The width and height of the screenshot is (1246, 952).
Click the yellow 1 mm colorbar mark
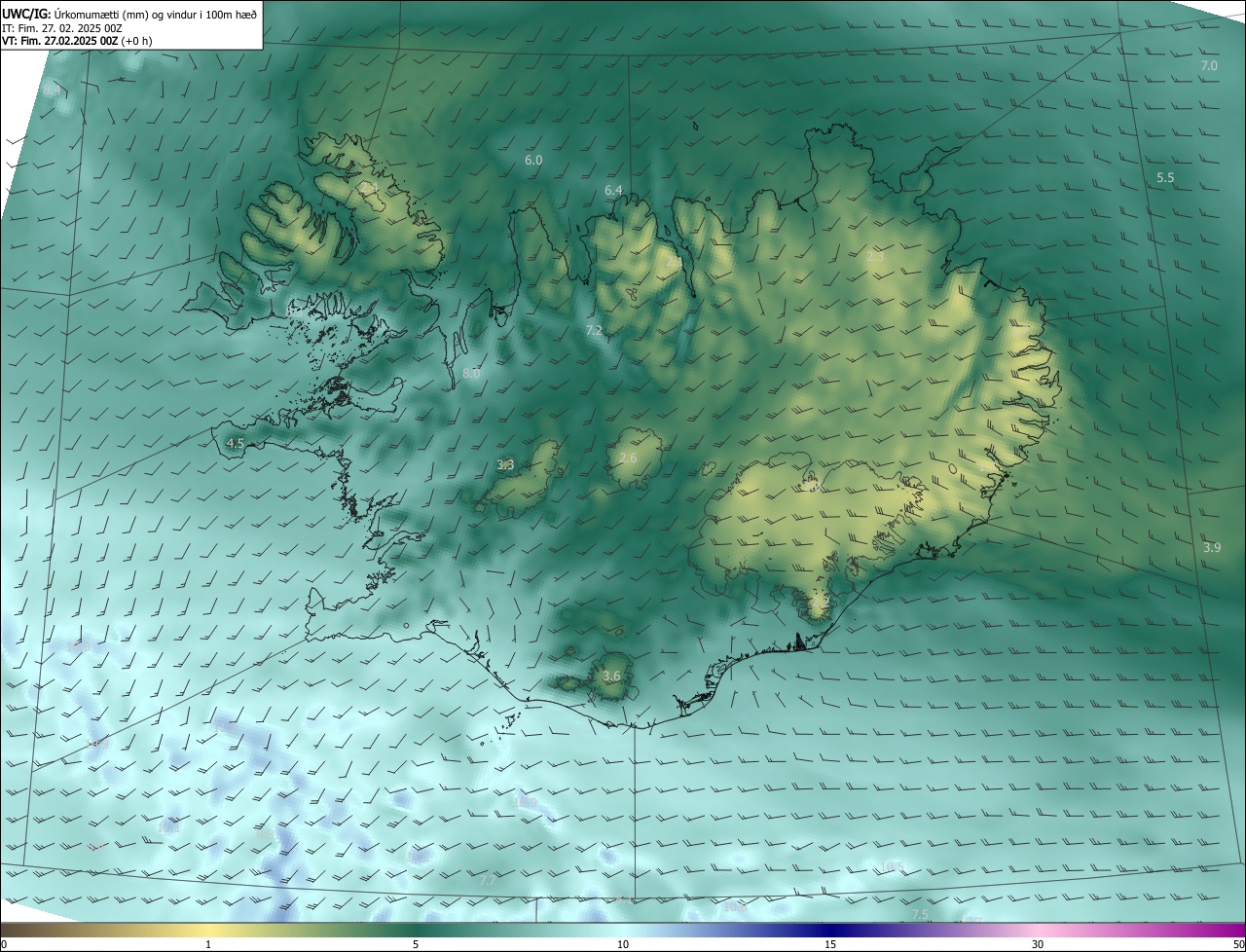click(x=208, y=944)
